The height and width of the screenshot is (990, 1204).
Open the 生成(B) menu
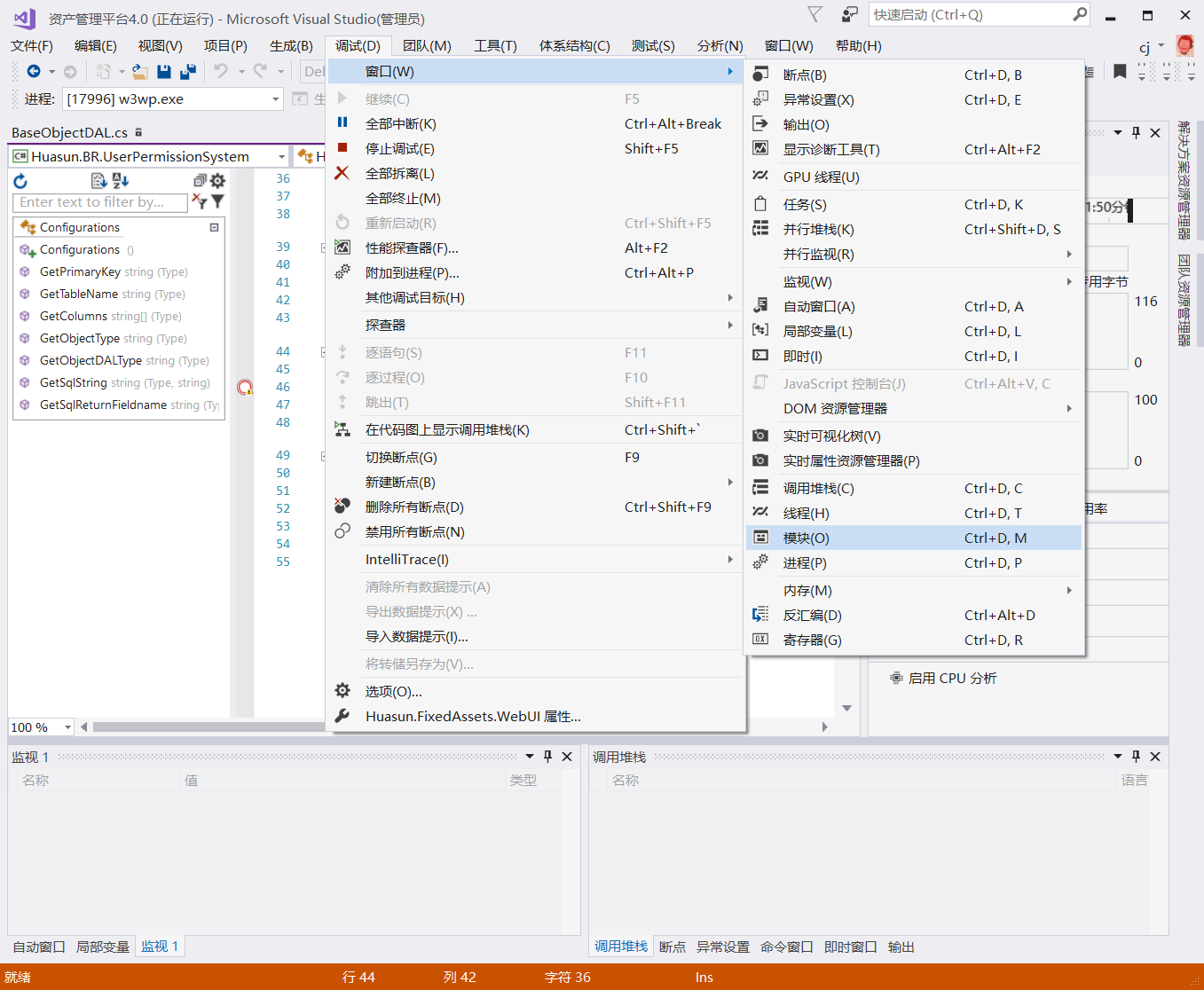[291, 46]
